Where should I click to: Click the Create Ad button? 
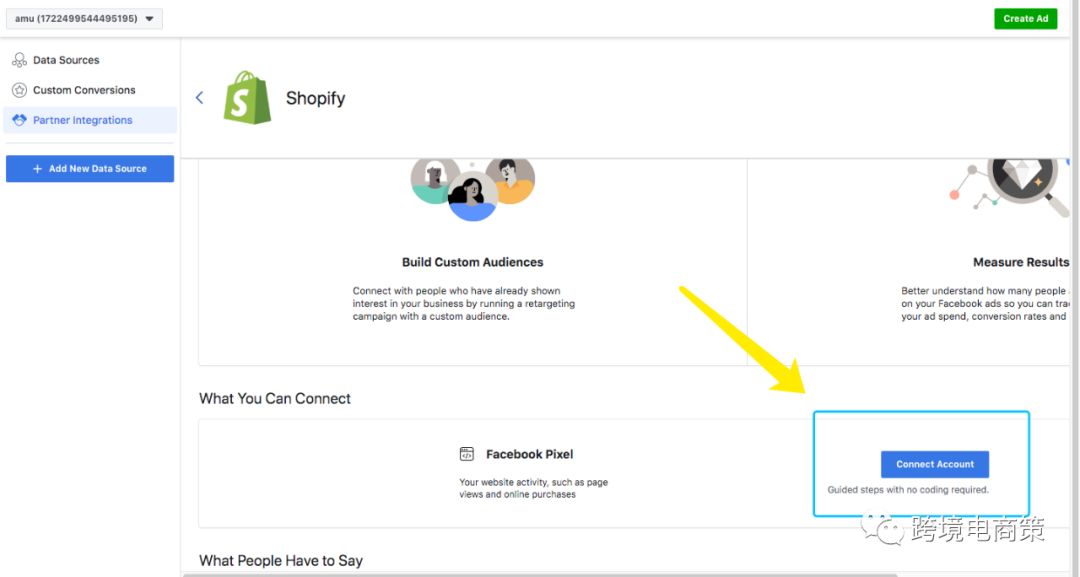pos(1025,19)
